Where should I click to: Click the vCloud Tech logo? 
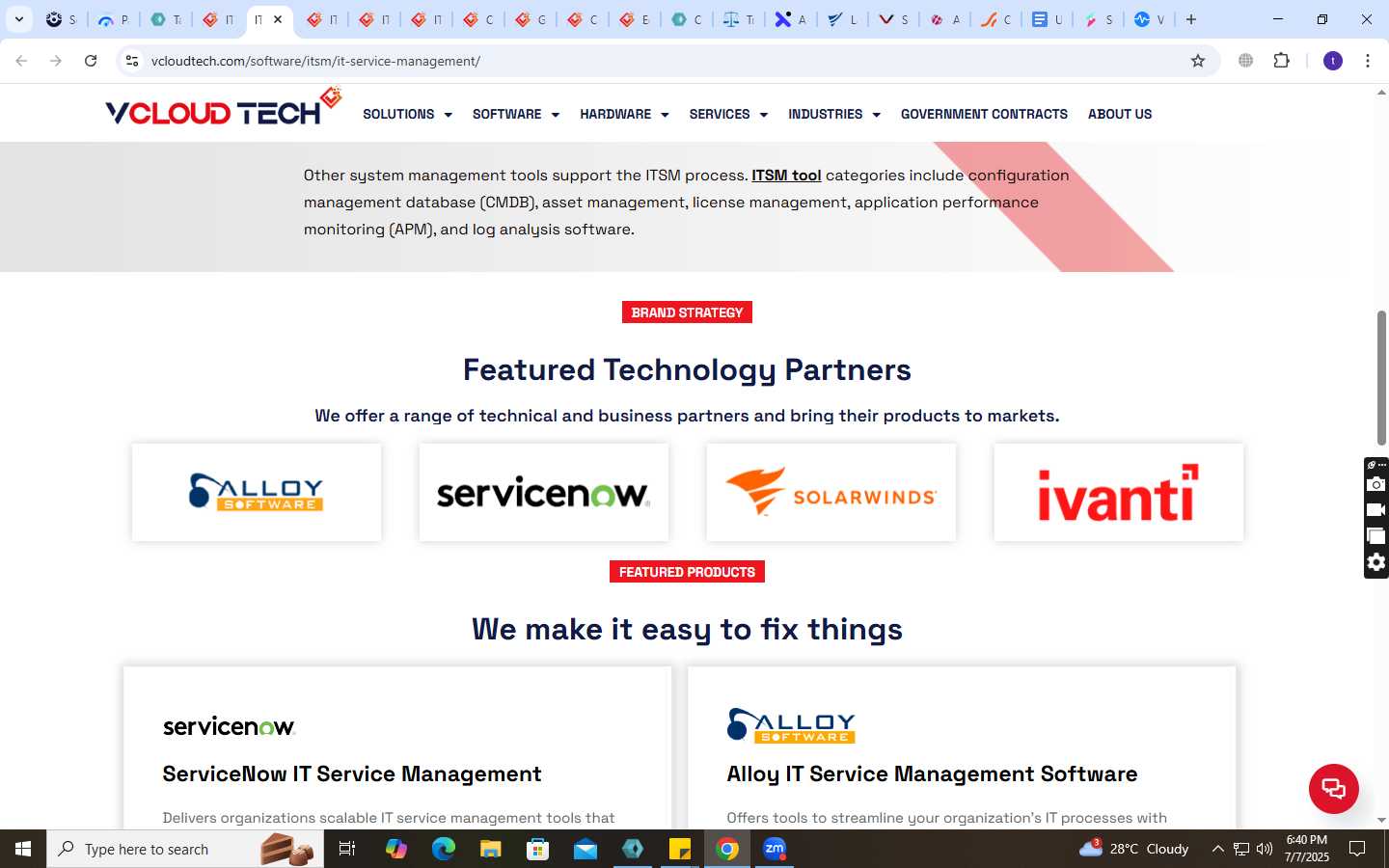(x=223, y=108)
